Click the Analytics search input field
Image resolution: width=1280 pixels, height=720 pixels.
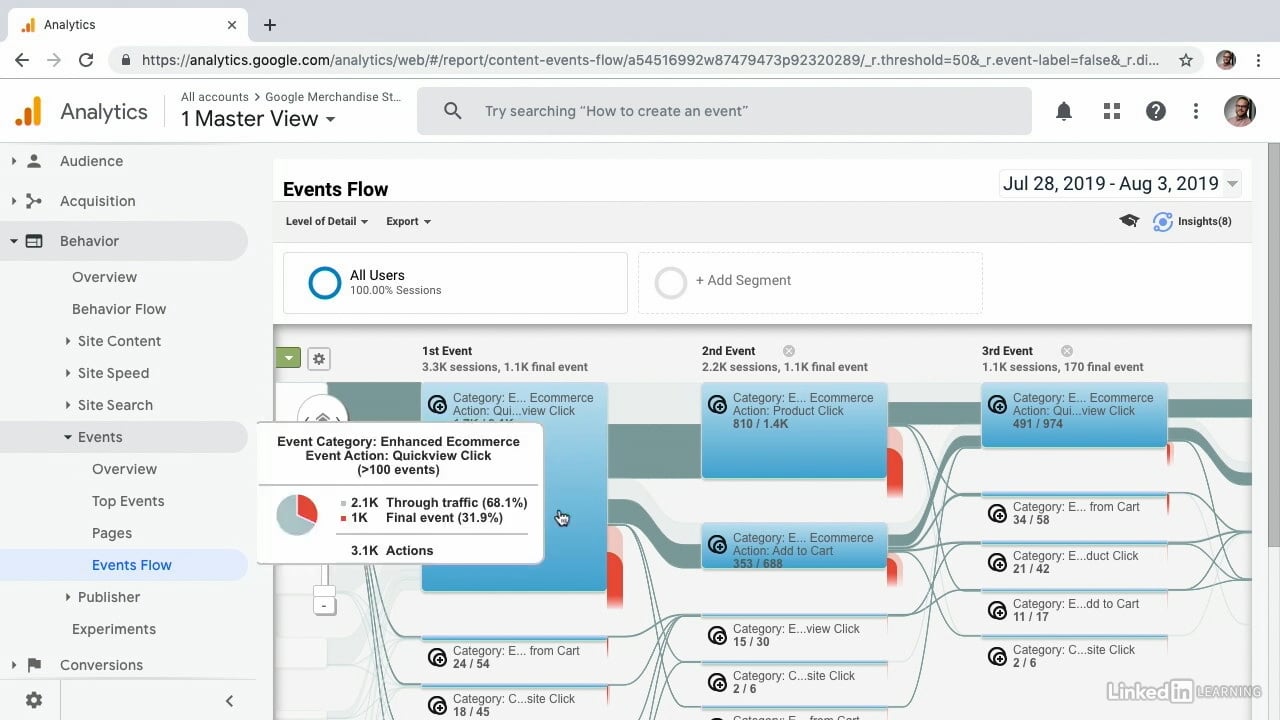(724, 111)
